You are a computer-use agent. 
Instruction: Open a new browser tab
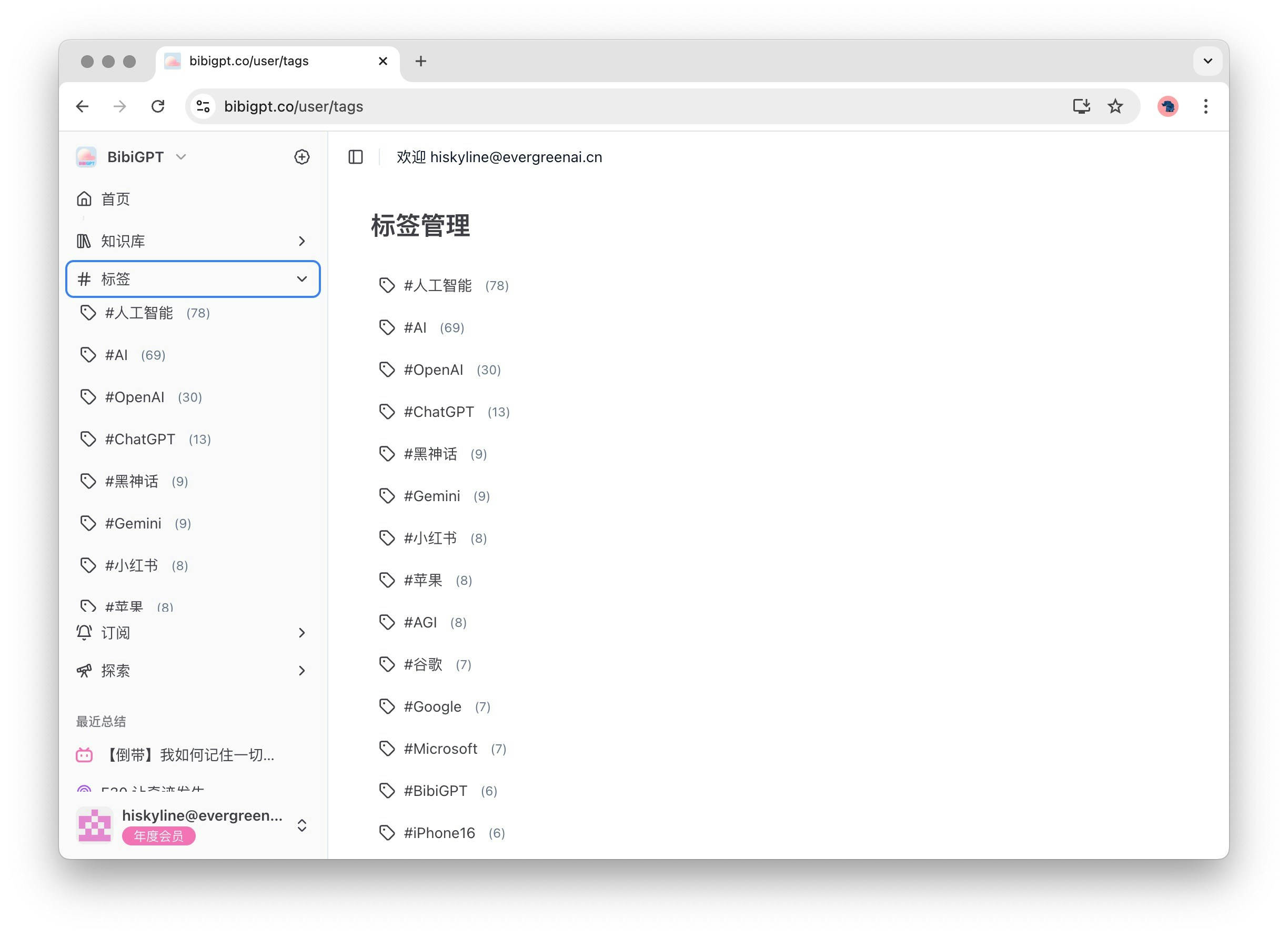click(420, 61)
